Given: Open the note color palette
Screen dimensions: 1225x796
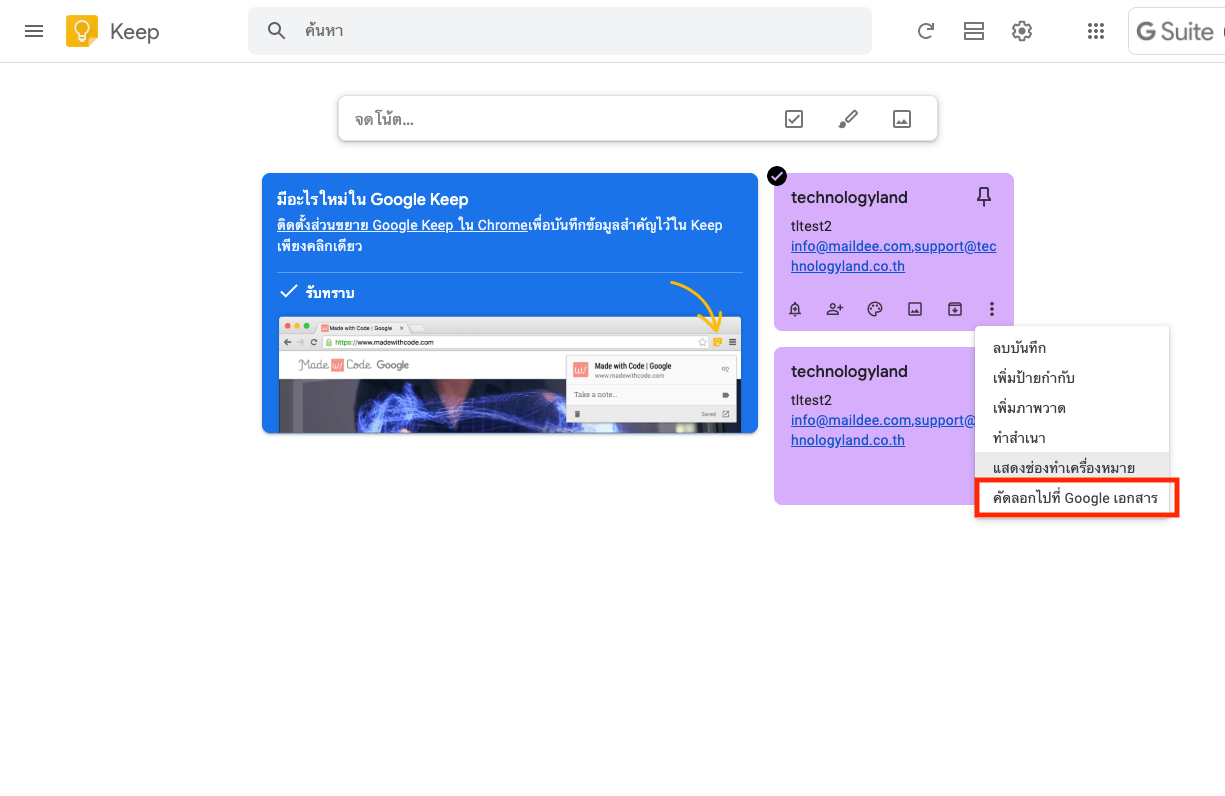Looking at the screenshot, I should (875, 309).
